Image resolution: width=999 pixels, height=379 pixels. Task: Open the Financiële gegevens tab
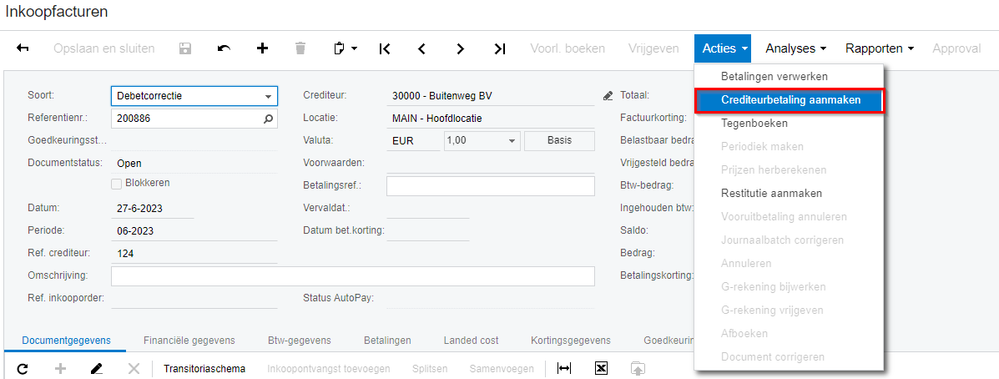[189, 340]
